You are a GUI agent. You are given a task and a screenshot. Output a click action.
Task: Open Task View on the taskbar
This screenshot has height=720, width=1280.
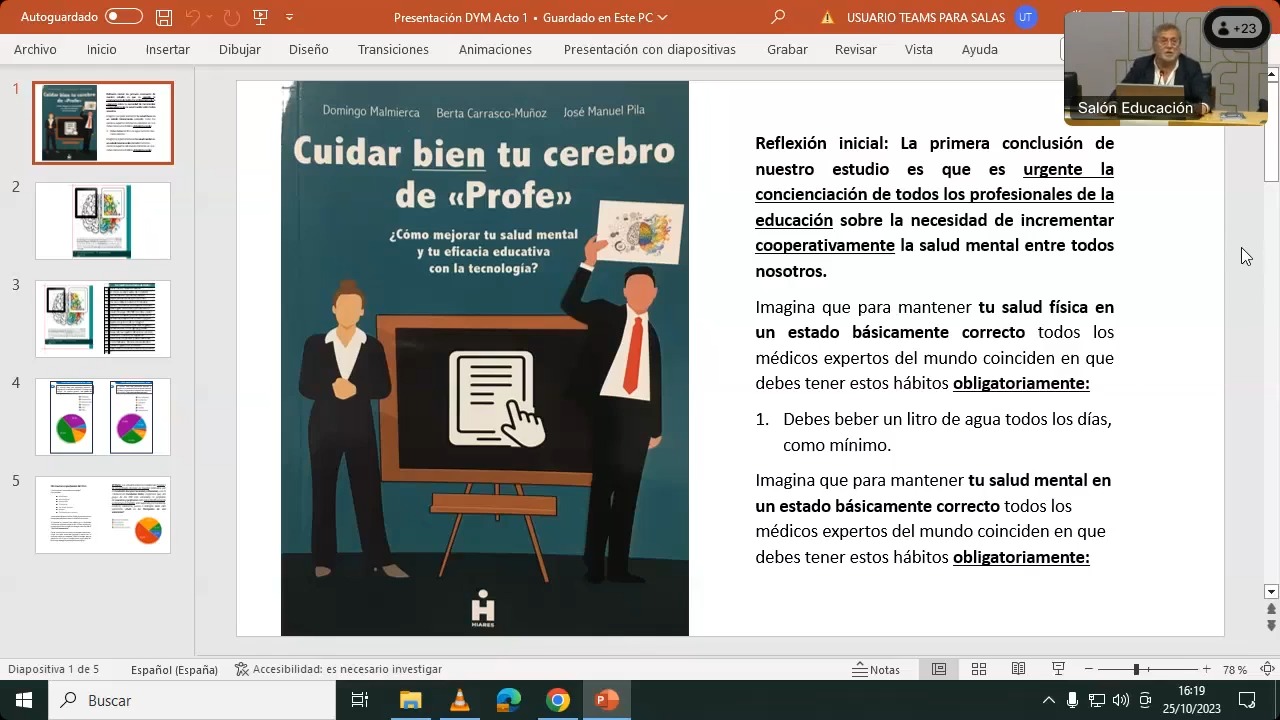(360, 700)
